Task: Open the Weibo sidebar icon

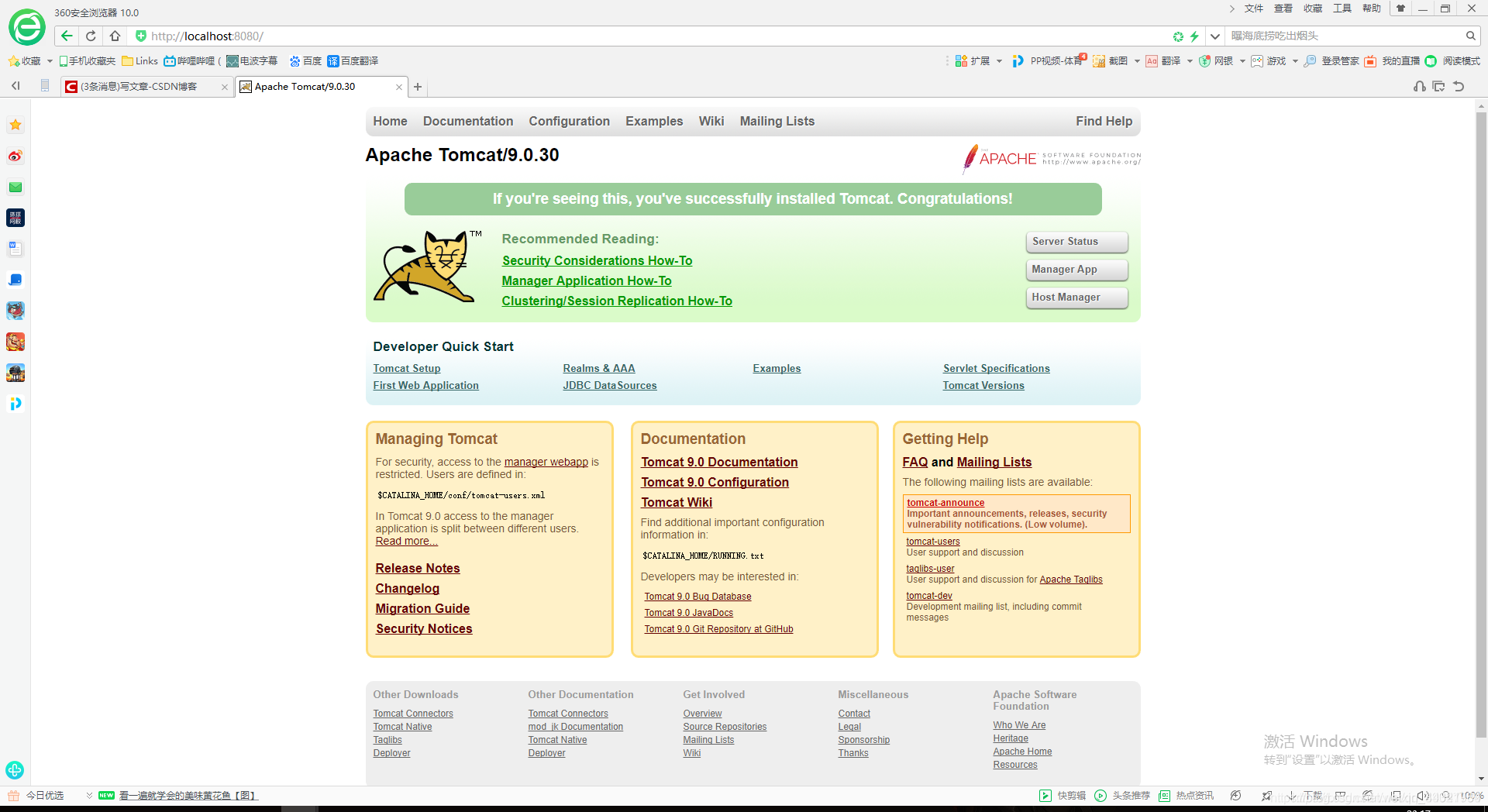Action: pyautogui.click(x=15, y=156)
